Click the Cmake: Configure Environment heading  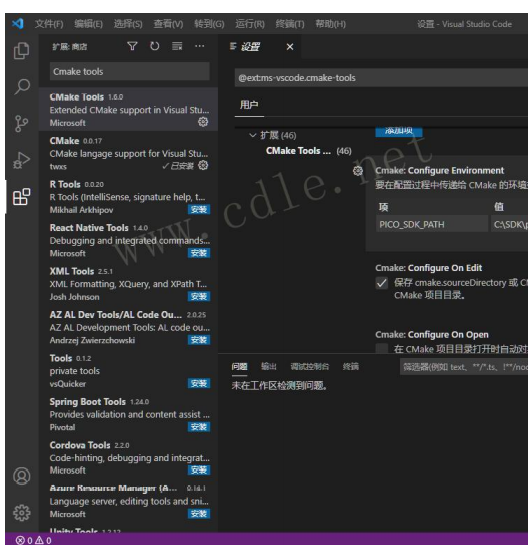point(439,170)
